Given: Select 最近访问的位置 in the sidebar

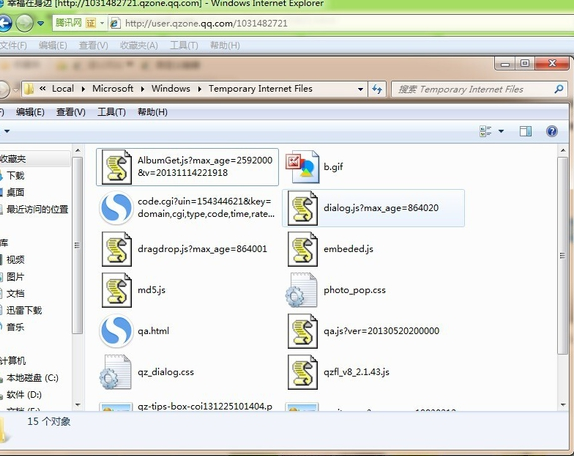Looking at the screenshot, I should click(x=37, y=209).
